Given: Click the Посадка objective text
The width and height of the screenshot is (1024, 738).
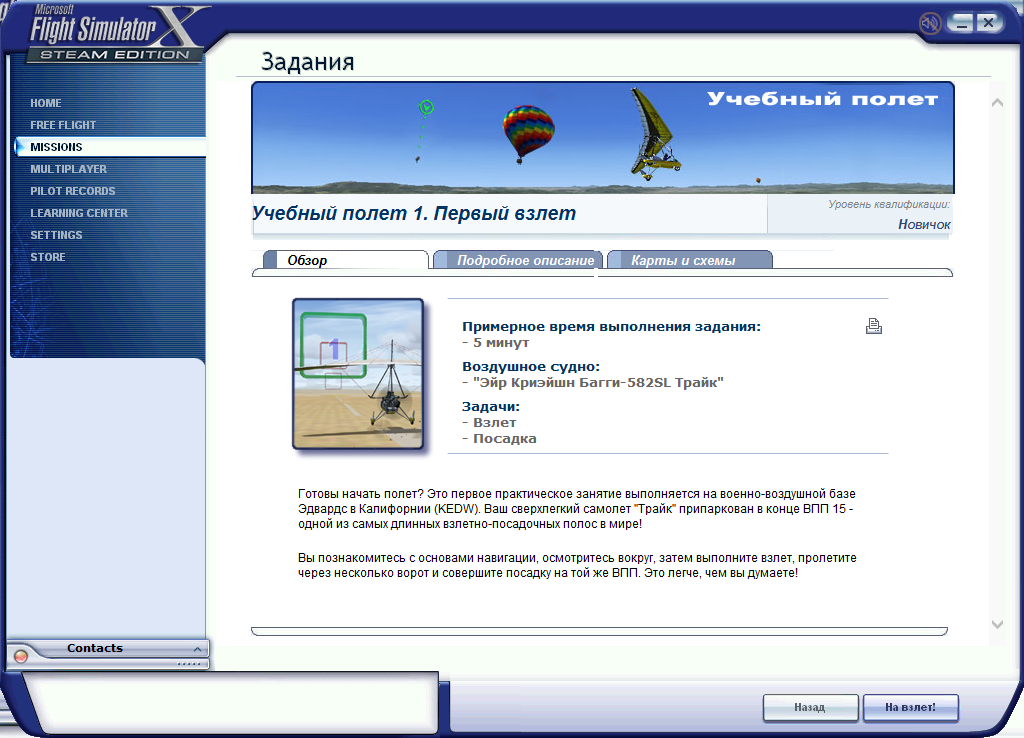Looking at the screenshot, I should point(505,439).
